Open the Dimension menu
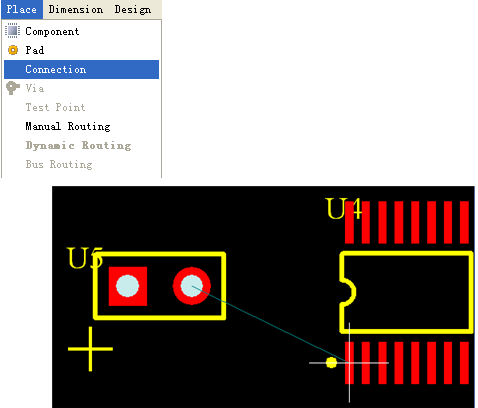 [x=76, y=9]
